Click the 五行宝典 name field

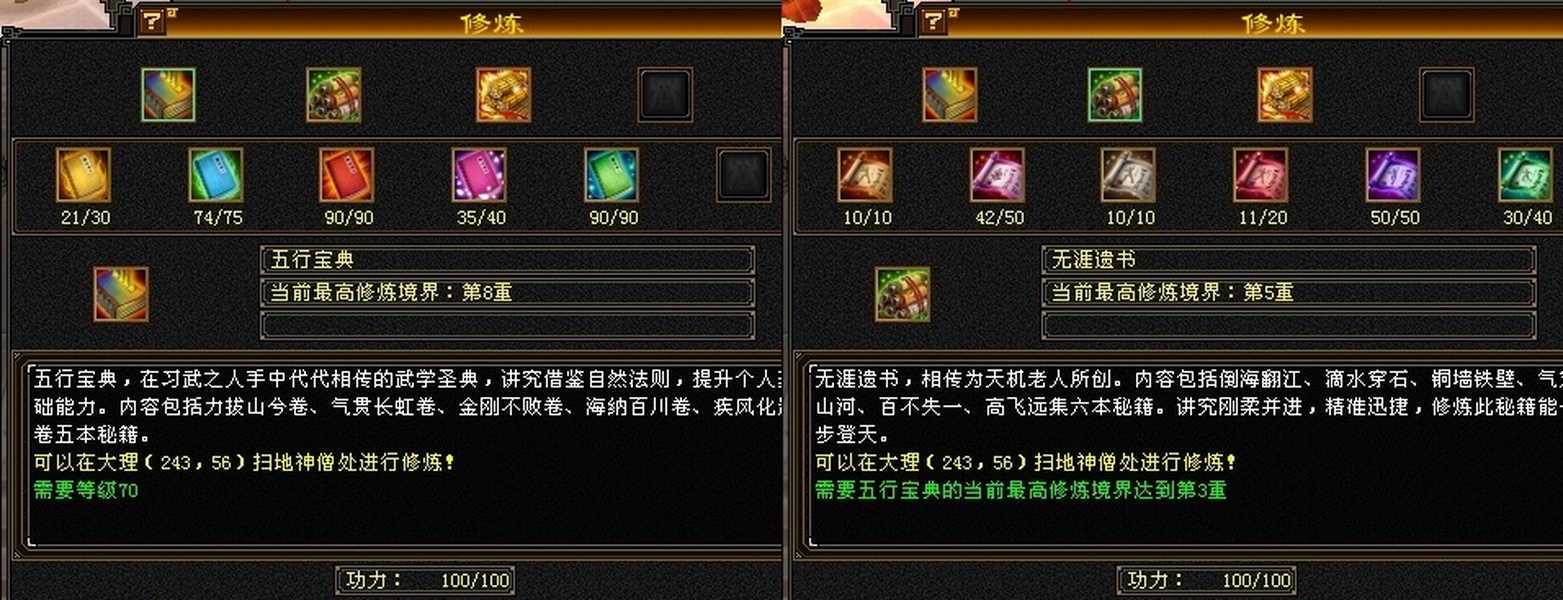pyautogui.click(x=507, y=260)
